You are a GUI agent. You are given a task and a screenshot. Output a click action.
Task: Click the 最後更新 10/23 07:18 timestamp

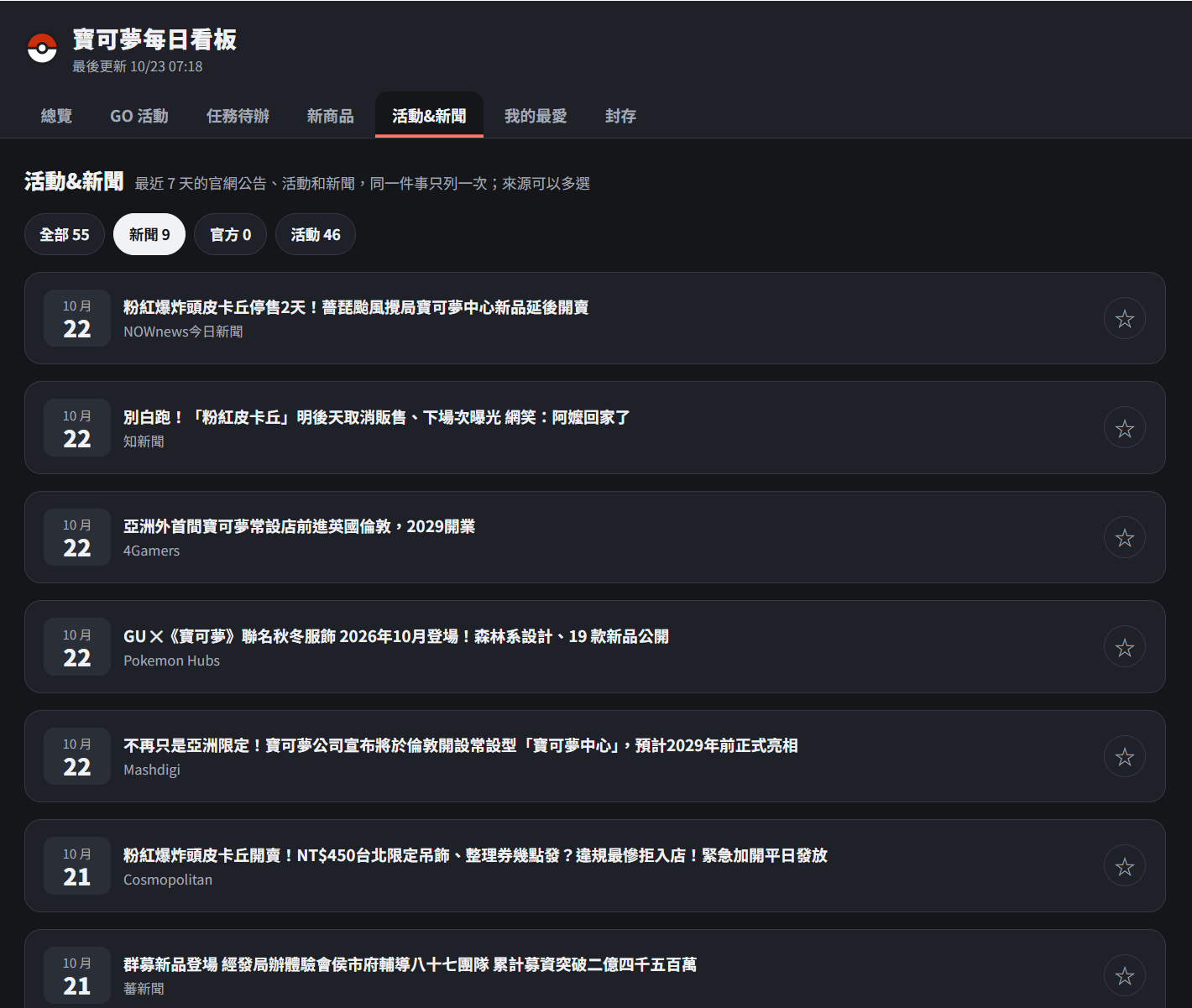138,66
